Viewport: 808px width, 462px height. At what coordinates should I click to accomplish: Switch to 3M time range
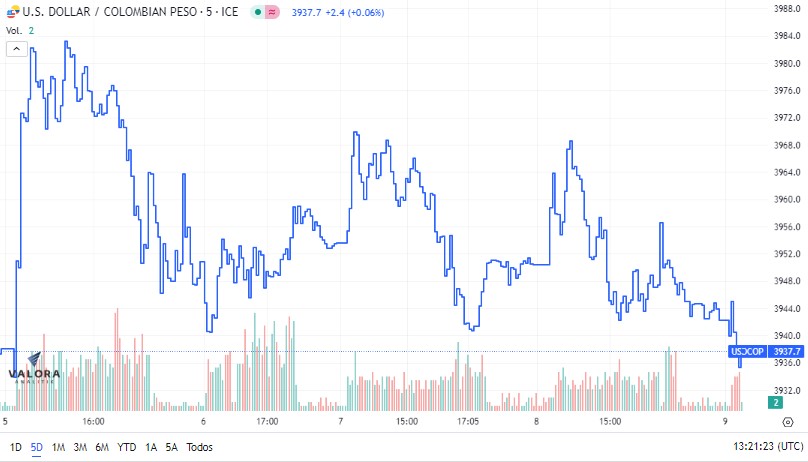[x=80, y=447]
